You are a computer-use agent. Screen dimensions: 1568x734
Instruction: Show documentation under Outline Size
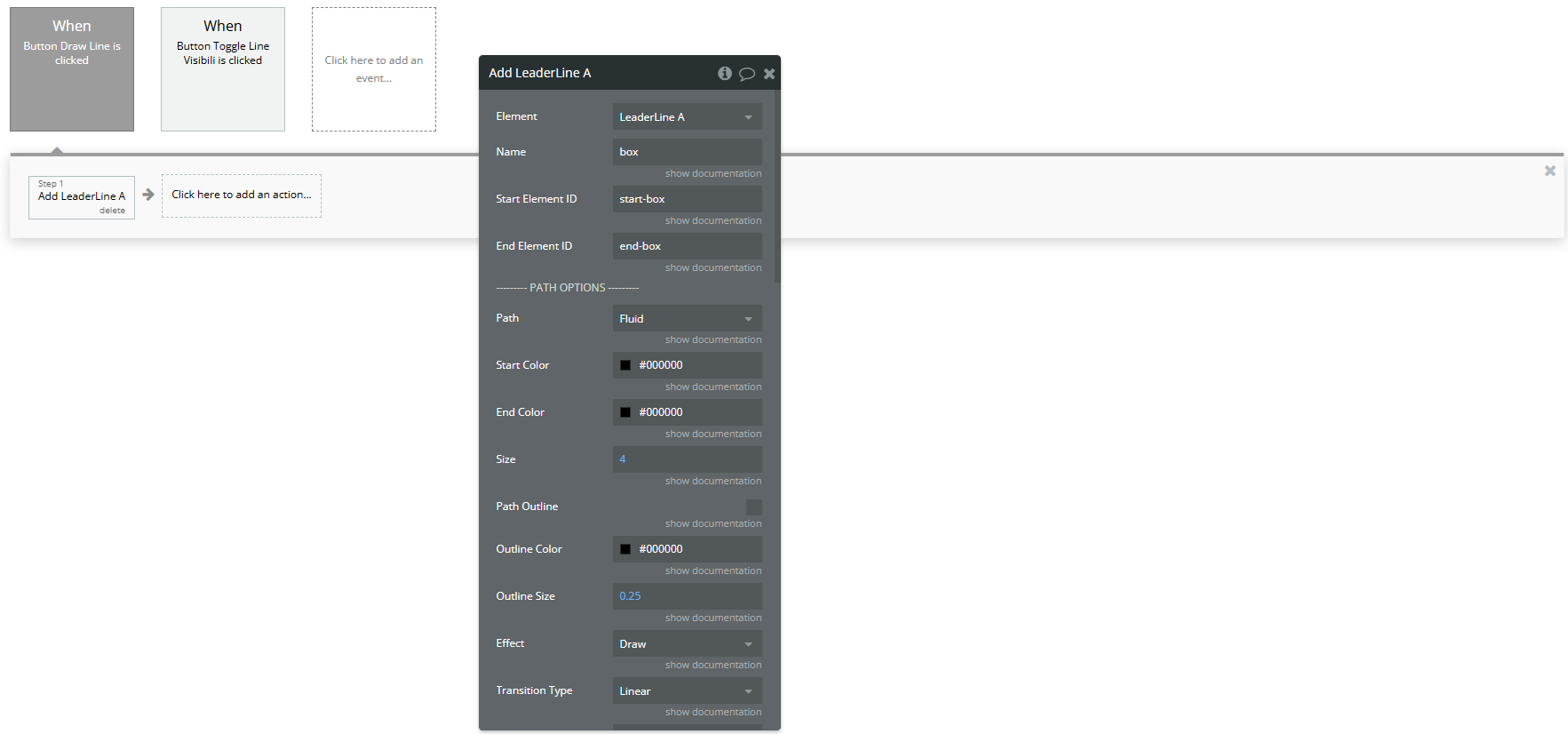pos(713,618)
